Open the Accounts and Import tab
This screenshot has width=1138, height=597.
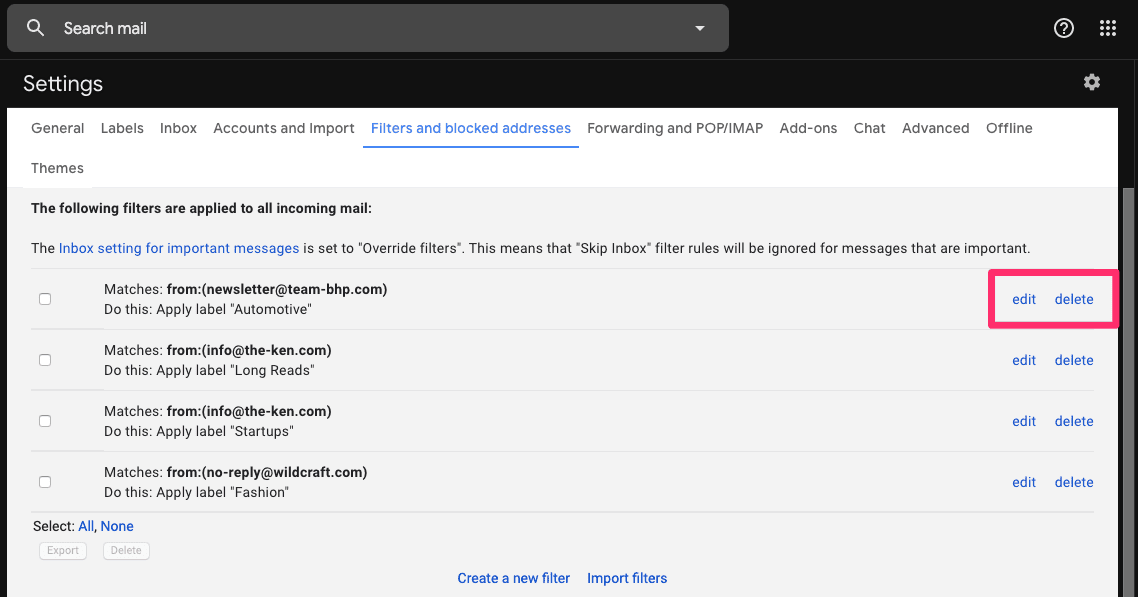[x=284, y=128]
